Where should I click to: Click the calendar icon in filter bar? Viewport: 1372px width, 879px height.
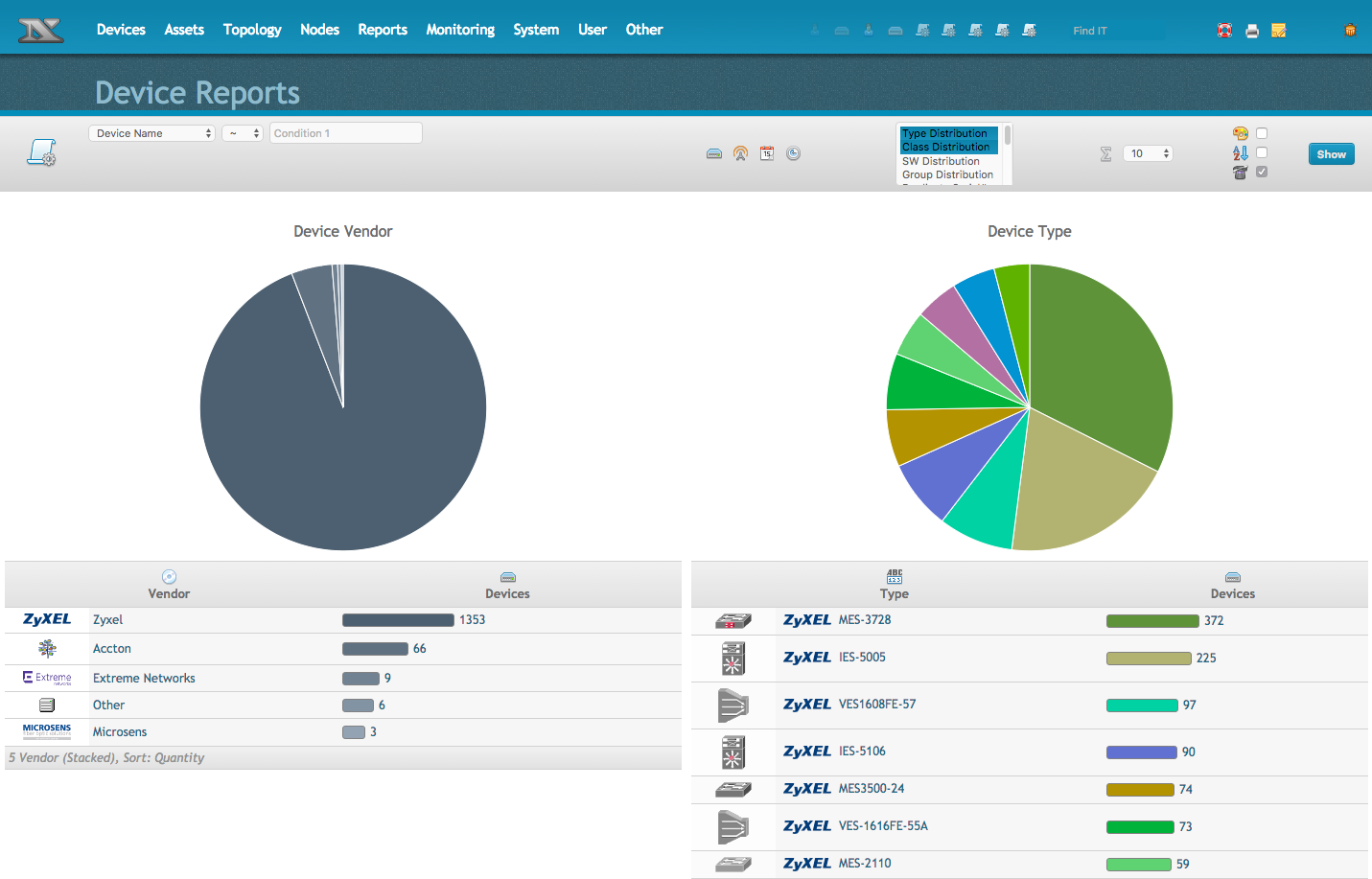(767, 153)
